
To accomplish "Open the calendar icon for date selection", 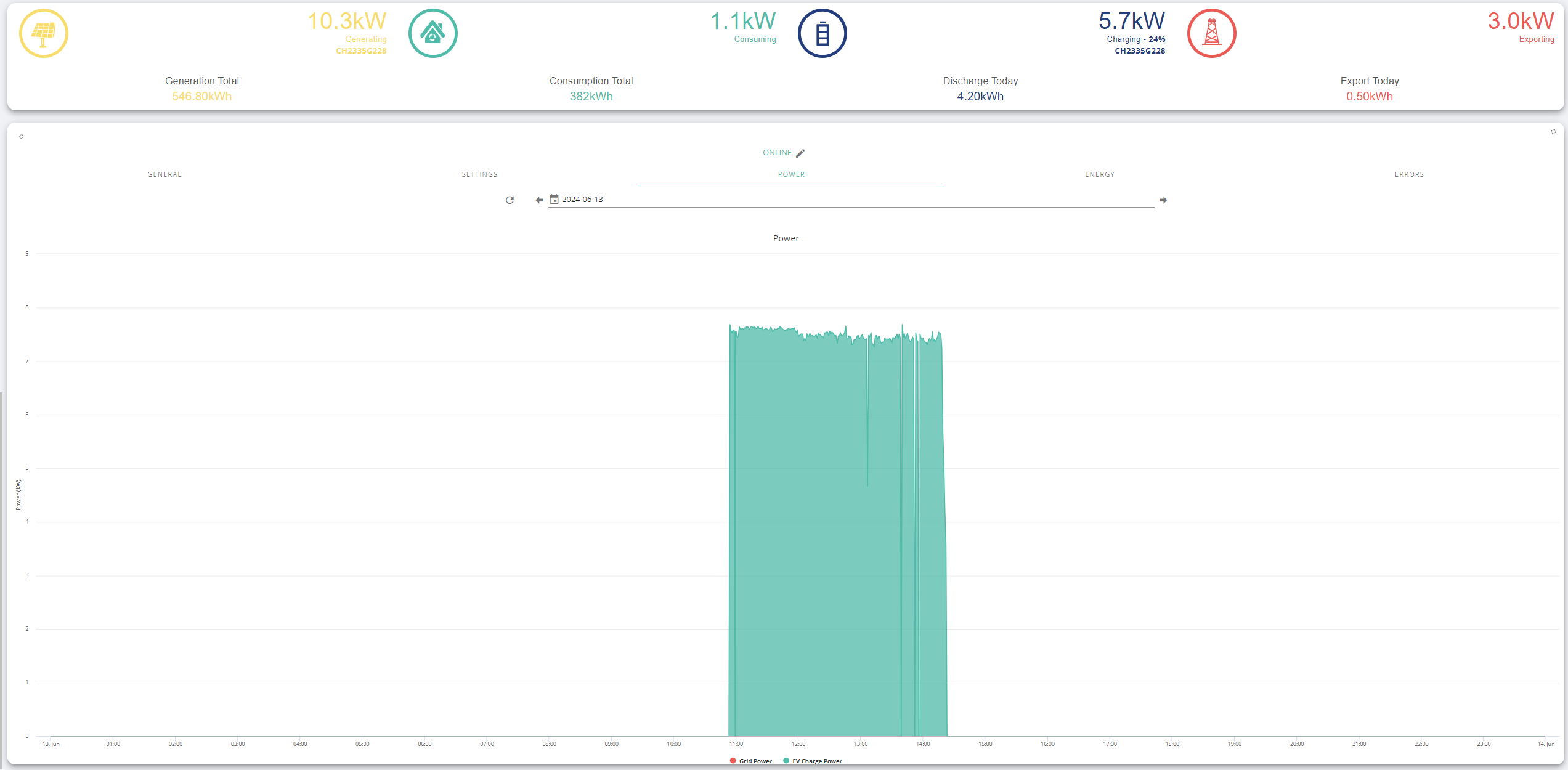I will click(554, 200).
